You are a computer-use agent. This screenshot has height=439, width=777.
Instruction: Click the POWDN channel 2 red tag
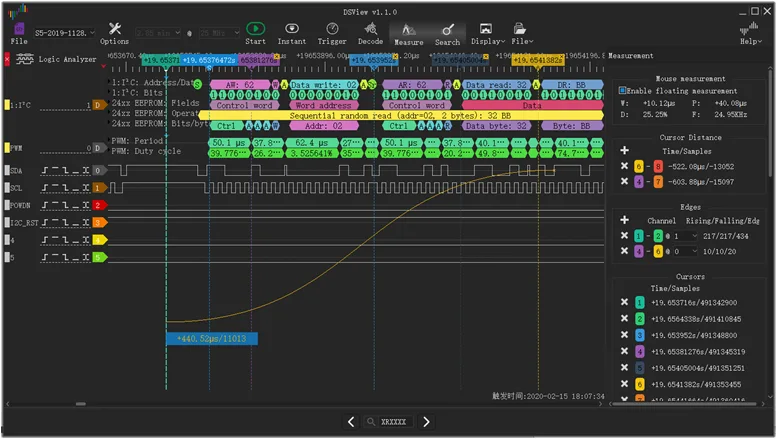[99, 205]
